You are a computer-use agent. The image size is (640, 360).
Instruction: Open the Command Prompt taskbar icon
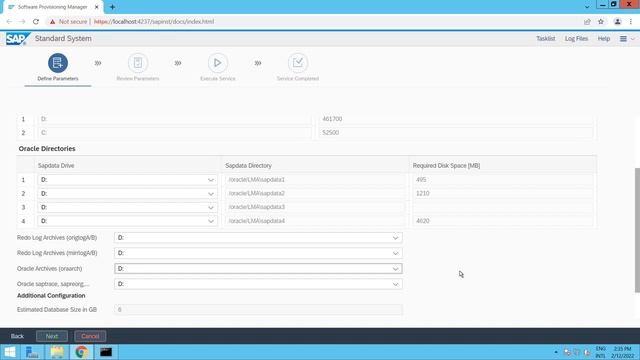tap(106, 352)
